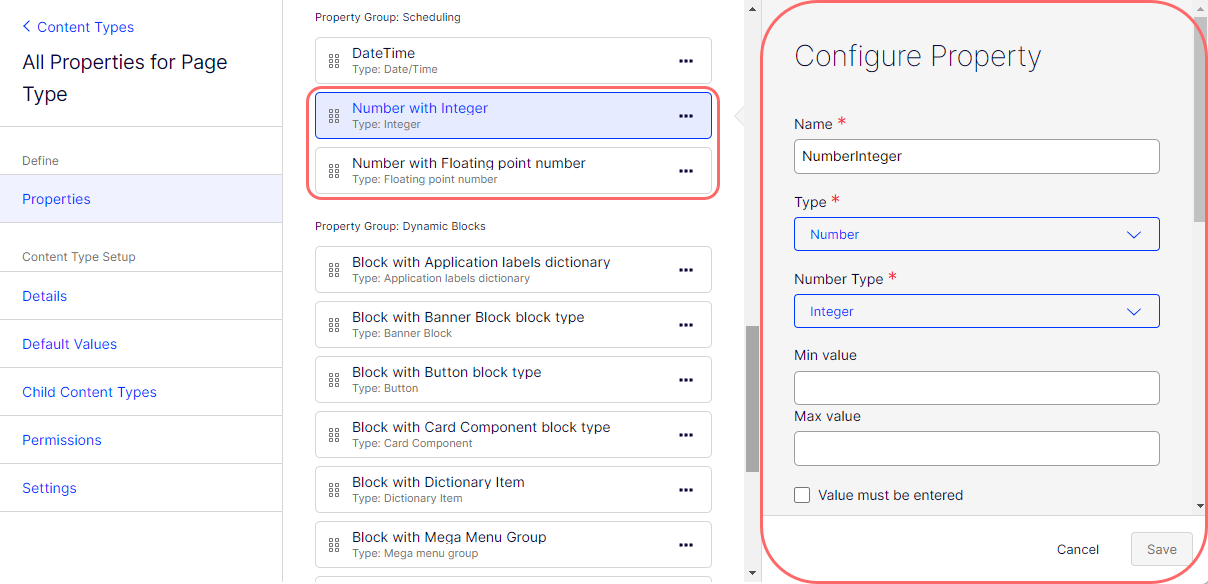Open ellipsis menu for Card Component block
Image resolution: width=1208 pixels, height=584 pixels.
click(686, 435)
